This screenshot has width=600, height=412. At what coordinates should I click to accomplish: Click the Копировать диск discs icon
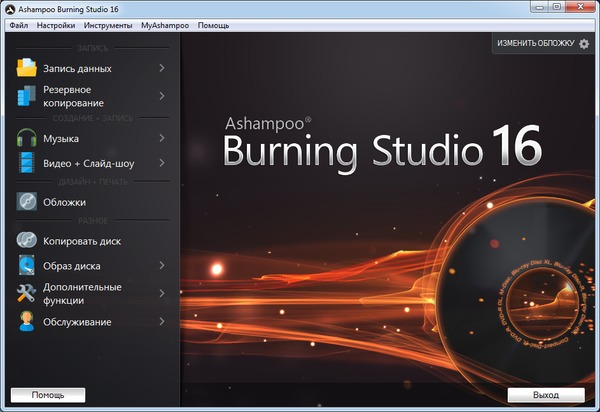click(26, 241)
